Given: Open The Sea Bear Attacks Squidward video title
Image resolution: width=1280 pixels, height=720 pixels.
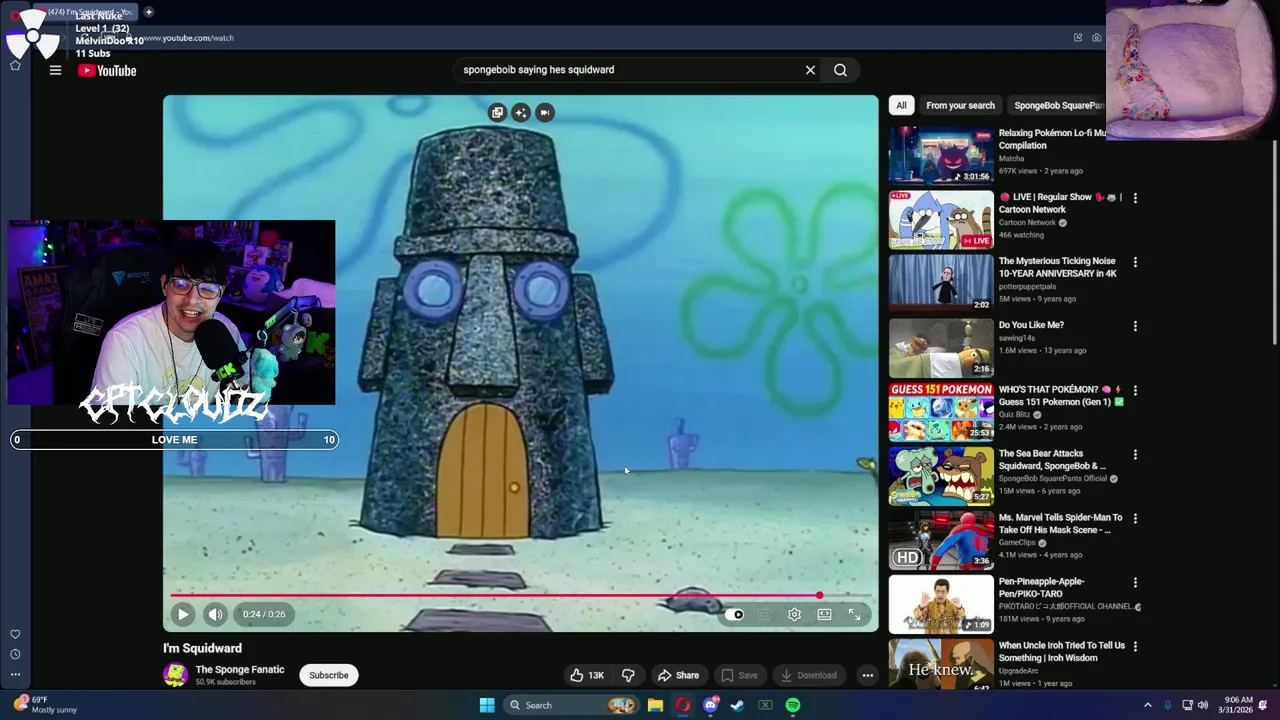Looking at the screenshot, I should point(1052,459).
